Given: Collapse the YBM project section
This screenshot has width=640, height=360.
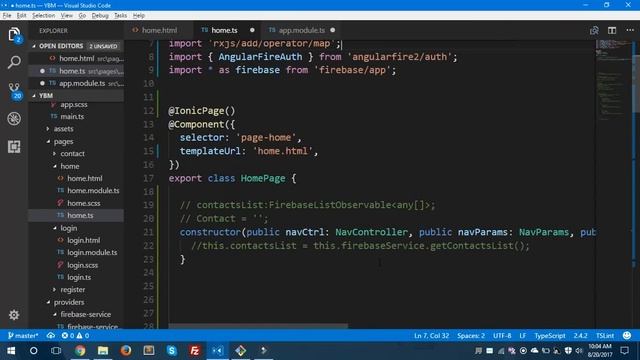Looking at the screenshot, I should (x=34, y=96).
